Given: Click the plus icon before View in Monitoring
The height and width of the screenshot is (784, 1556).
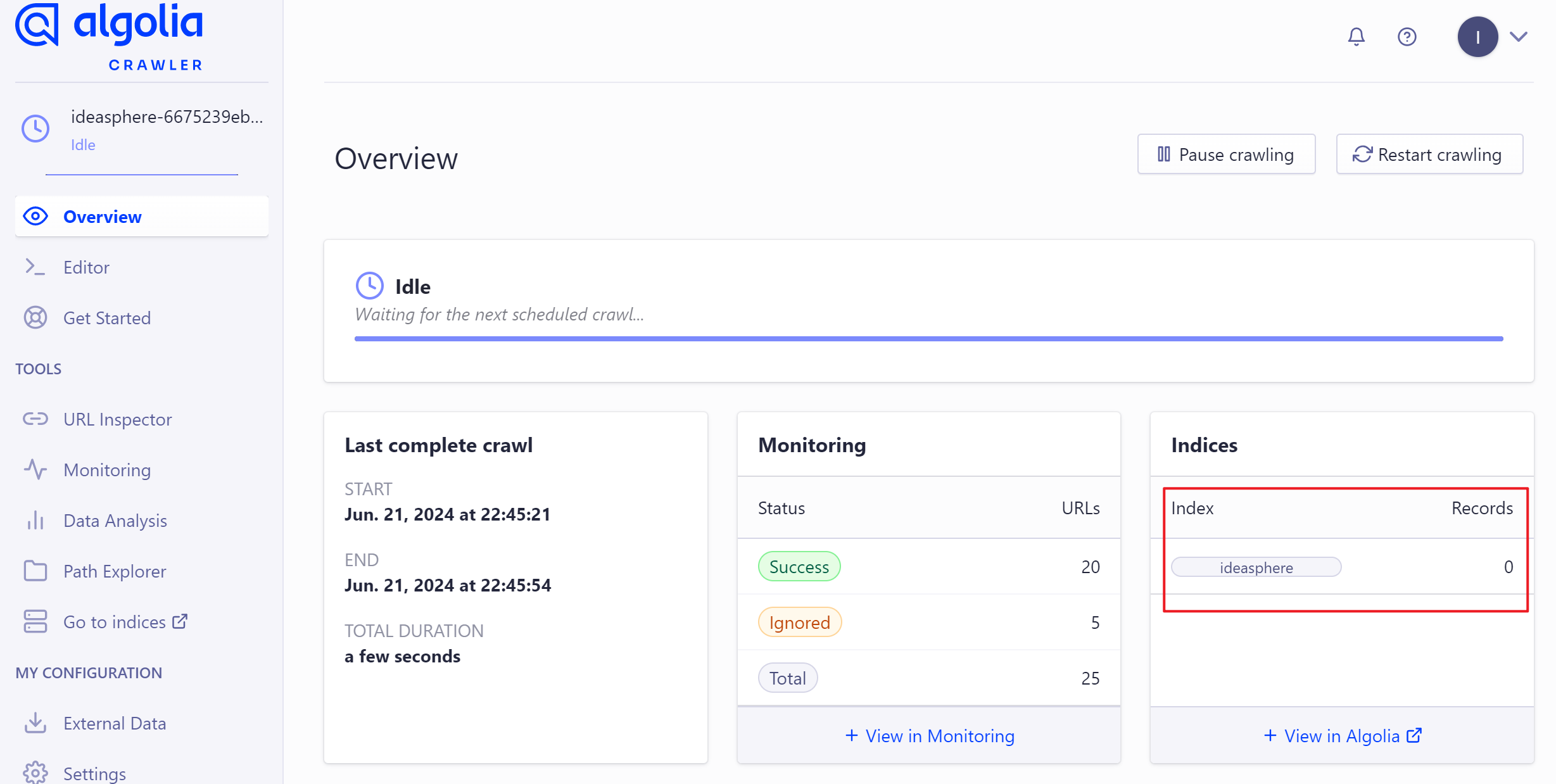Looking at the screenshot, I should pos(852,735).
